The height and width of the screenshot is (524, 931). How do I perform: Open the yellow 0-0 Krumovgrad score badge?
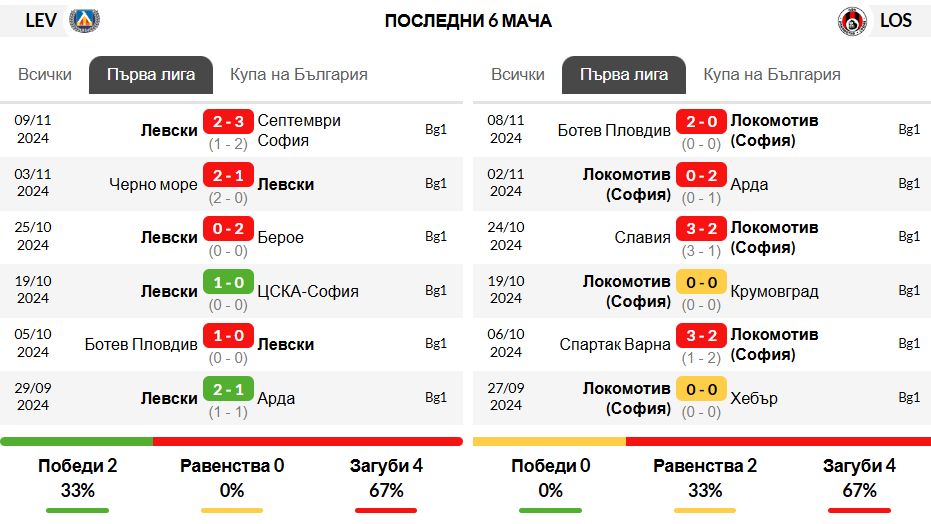701,282
